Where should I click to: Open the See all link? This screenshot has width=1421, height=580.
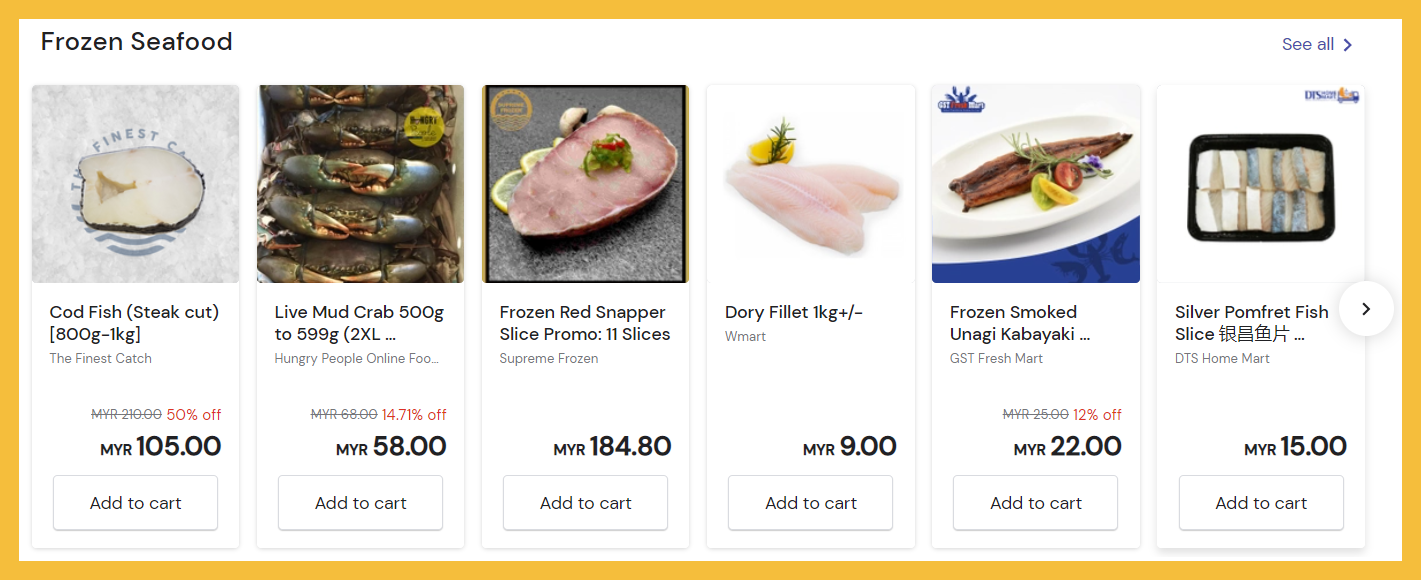pos(1317,45)
